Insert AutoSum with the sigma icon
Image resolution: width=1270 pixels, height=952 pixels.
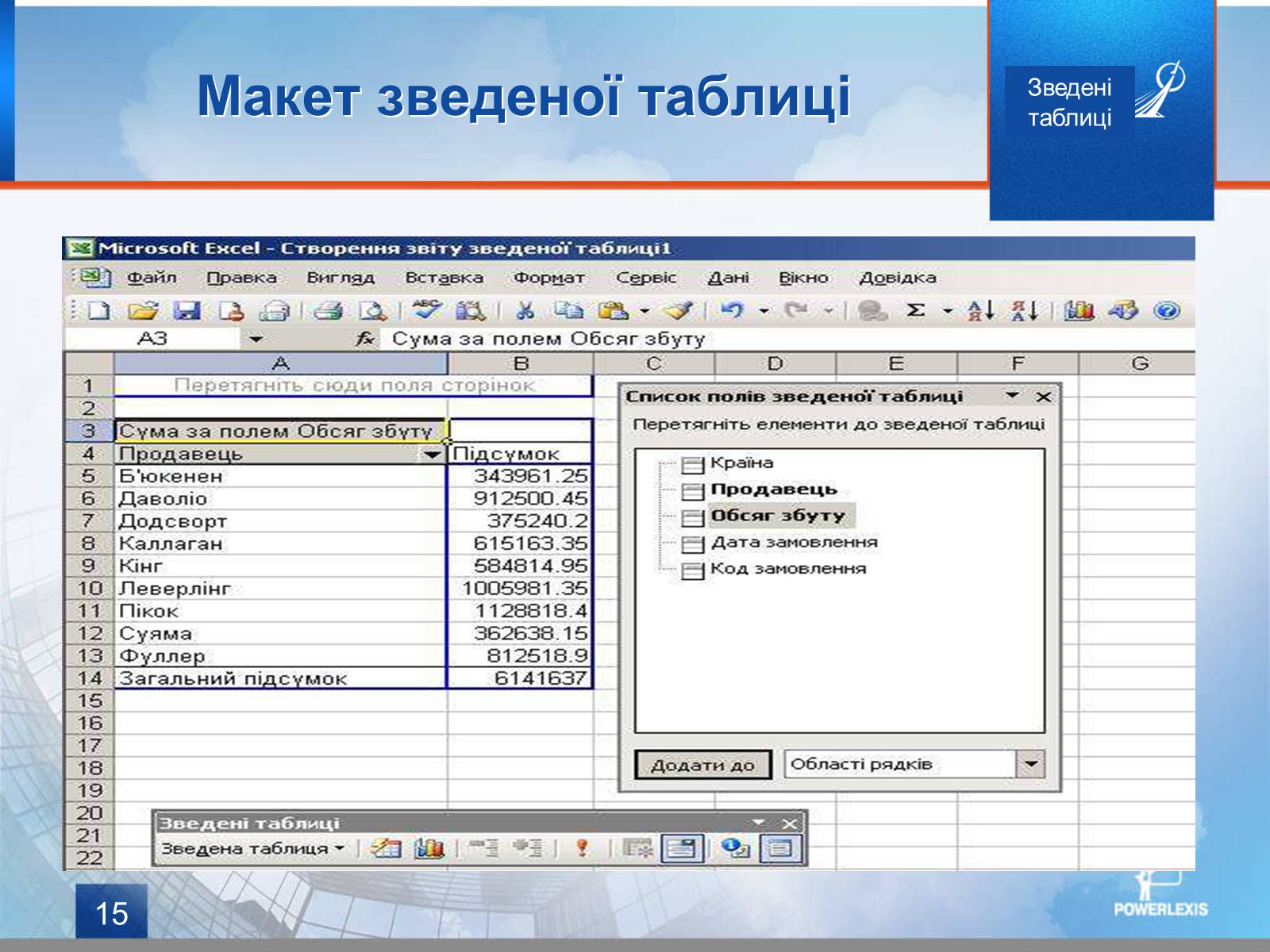coord(916,311)
